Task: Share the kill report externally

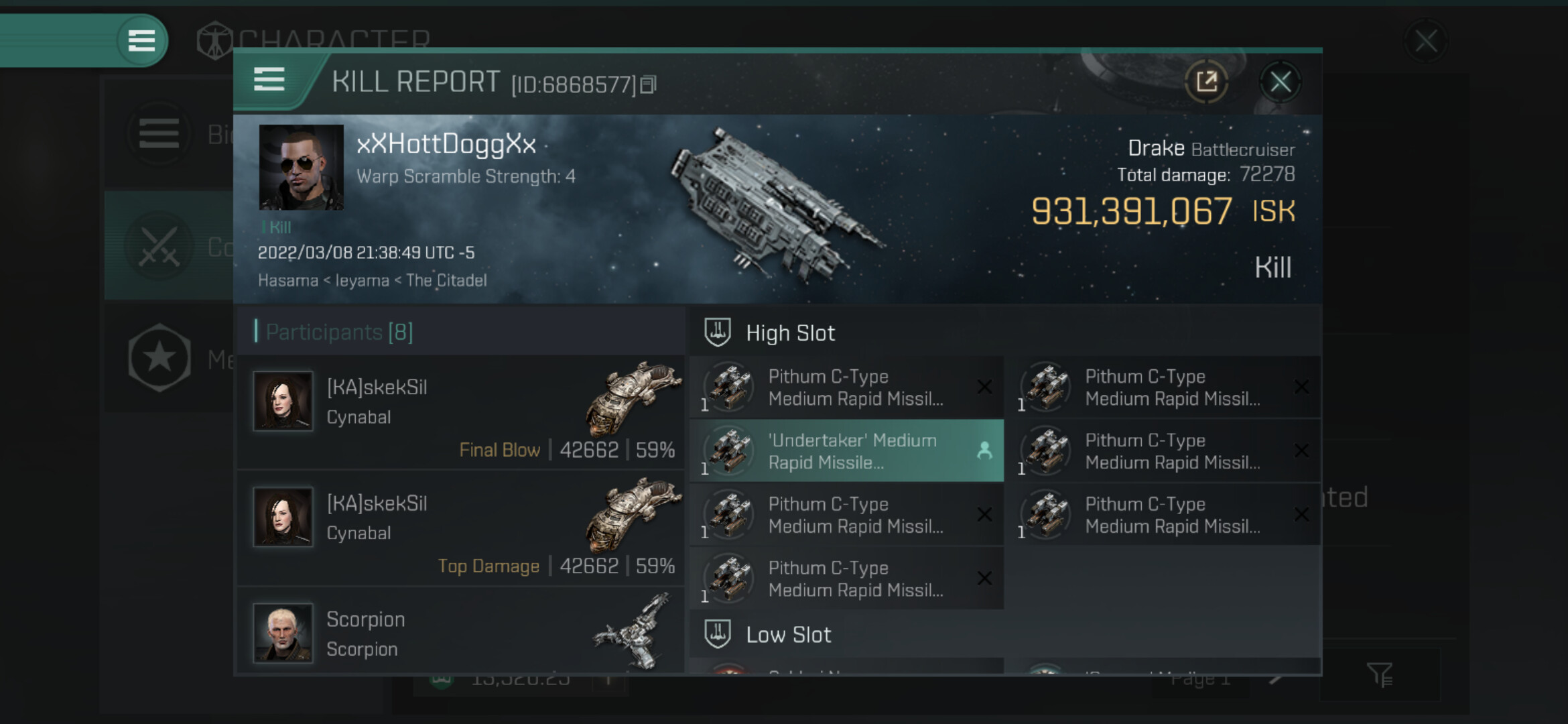Action: pyautogui.click(x=1206, y=82)
